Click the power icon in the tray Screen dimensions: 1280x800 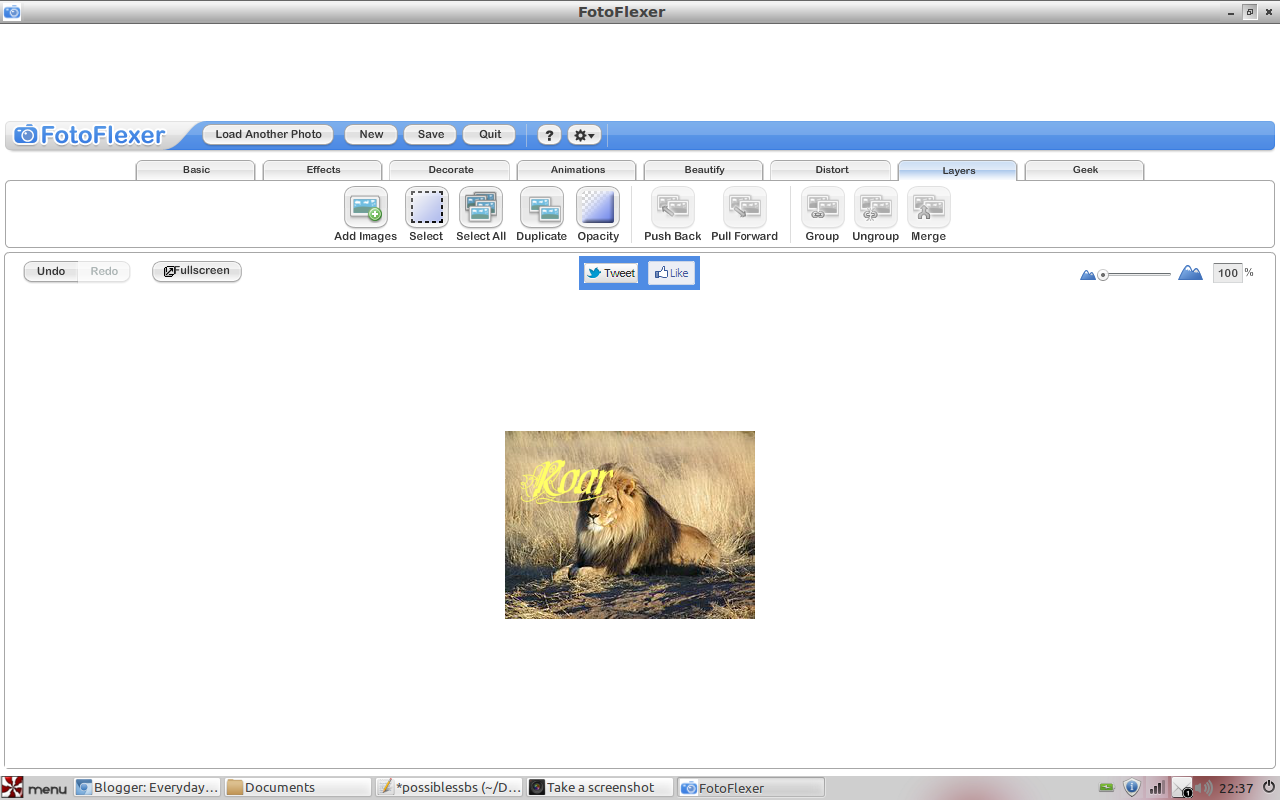coord(1268,787)
